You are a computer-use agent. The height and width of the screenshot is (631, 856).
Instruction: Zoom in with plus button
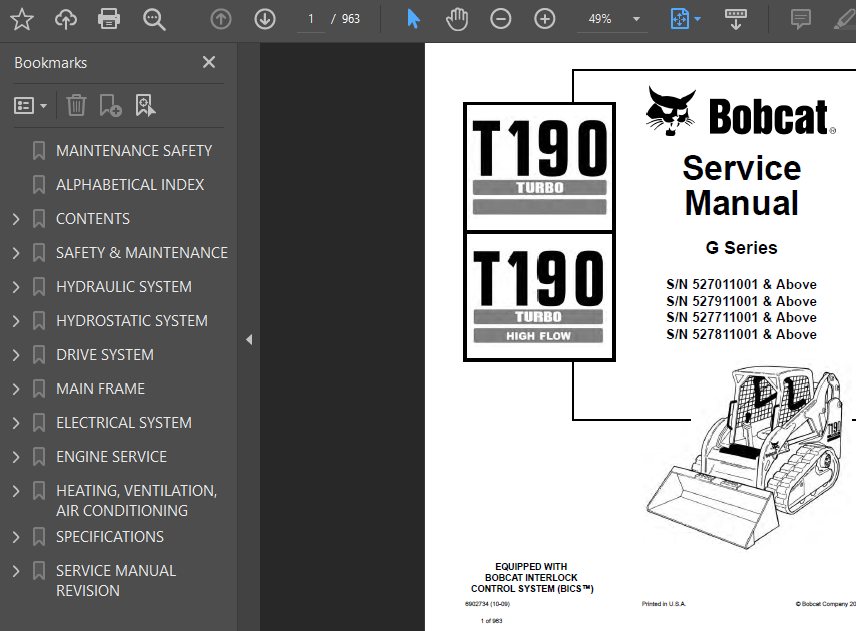pyautogui.click(x=544, y=19)
